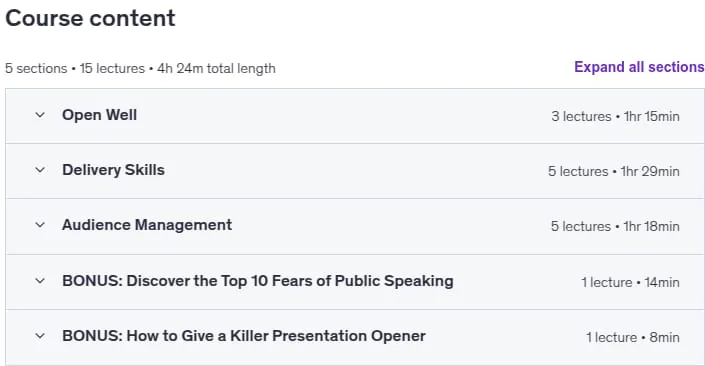705x366 pixels.
Task: Select the 1 lecture 14min label
Action: point(630,282)
